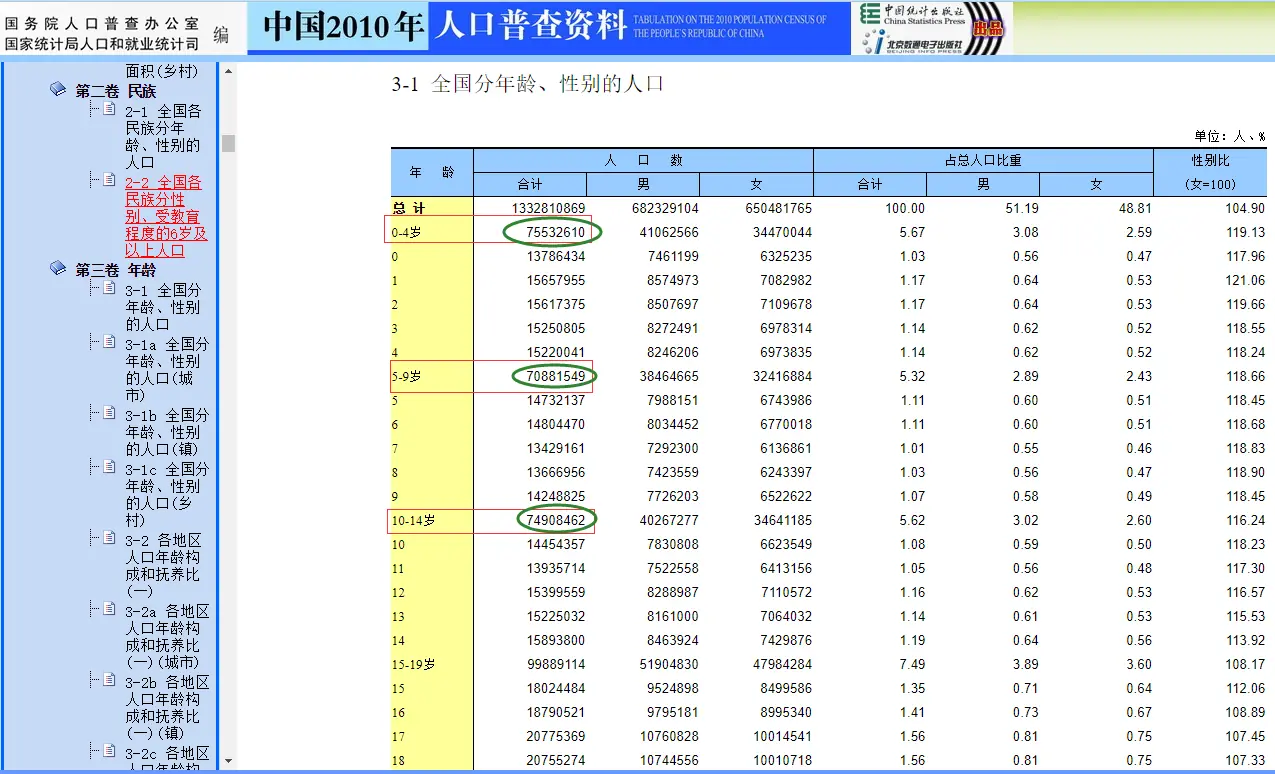Click the age 7 female value 6136861
This screenshot has height=774, width=1275.
click(x=786, y=448)
